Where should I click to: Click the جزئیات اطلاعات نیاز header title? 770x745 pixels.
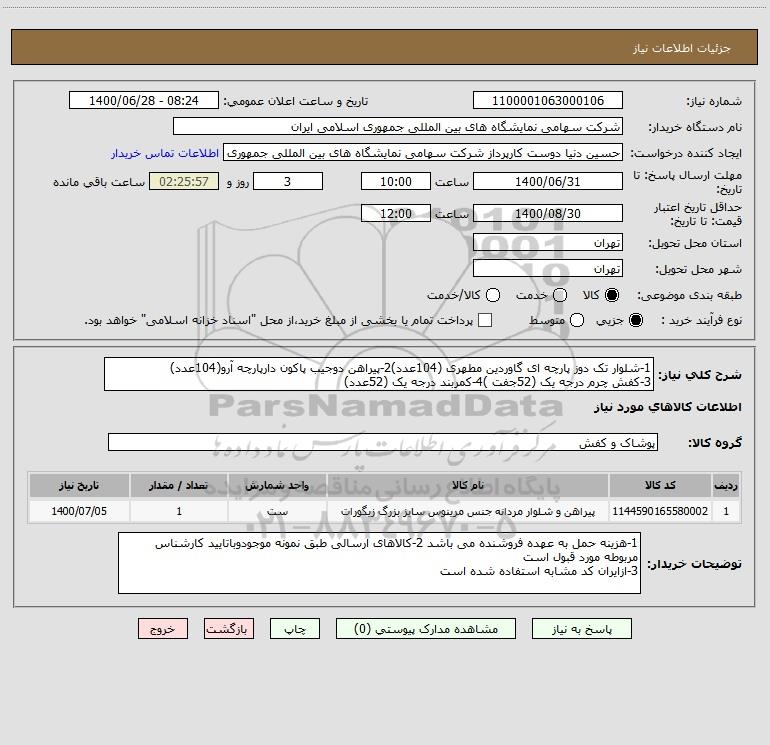click(x=682, y=48)
